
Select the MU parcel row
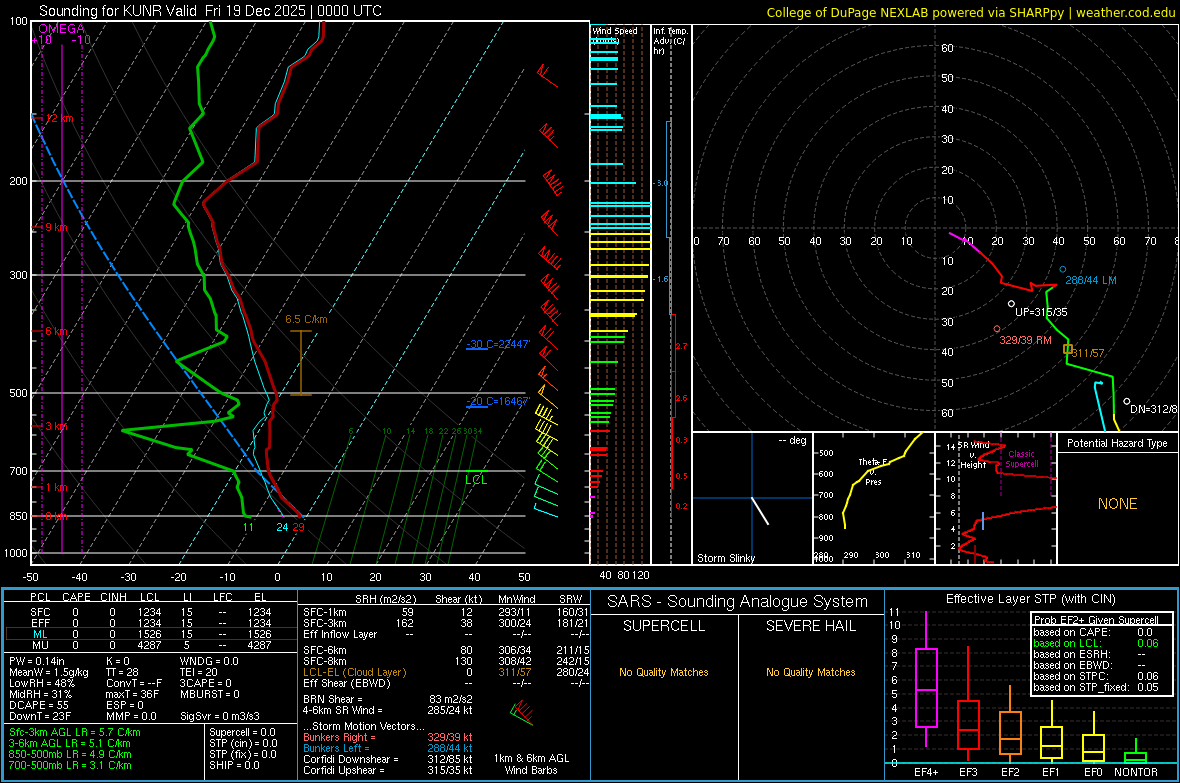[150, 644]
